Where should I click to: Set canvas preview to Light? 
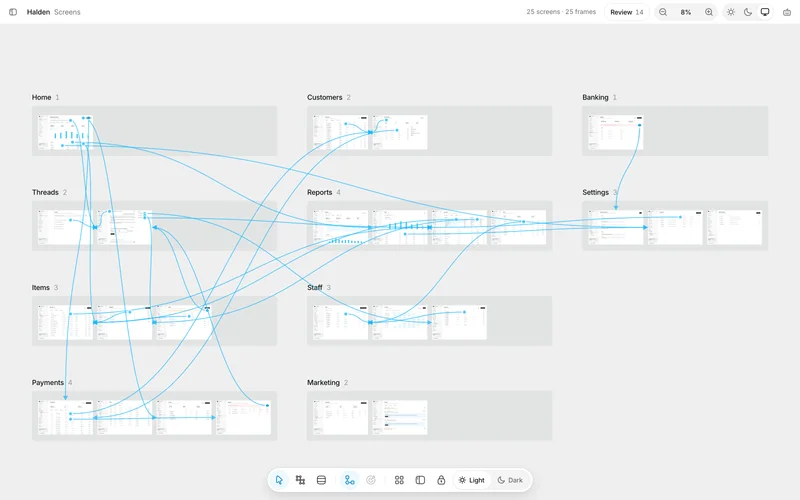click(x=471, y=480)
